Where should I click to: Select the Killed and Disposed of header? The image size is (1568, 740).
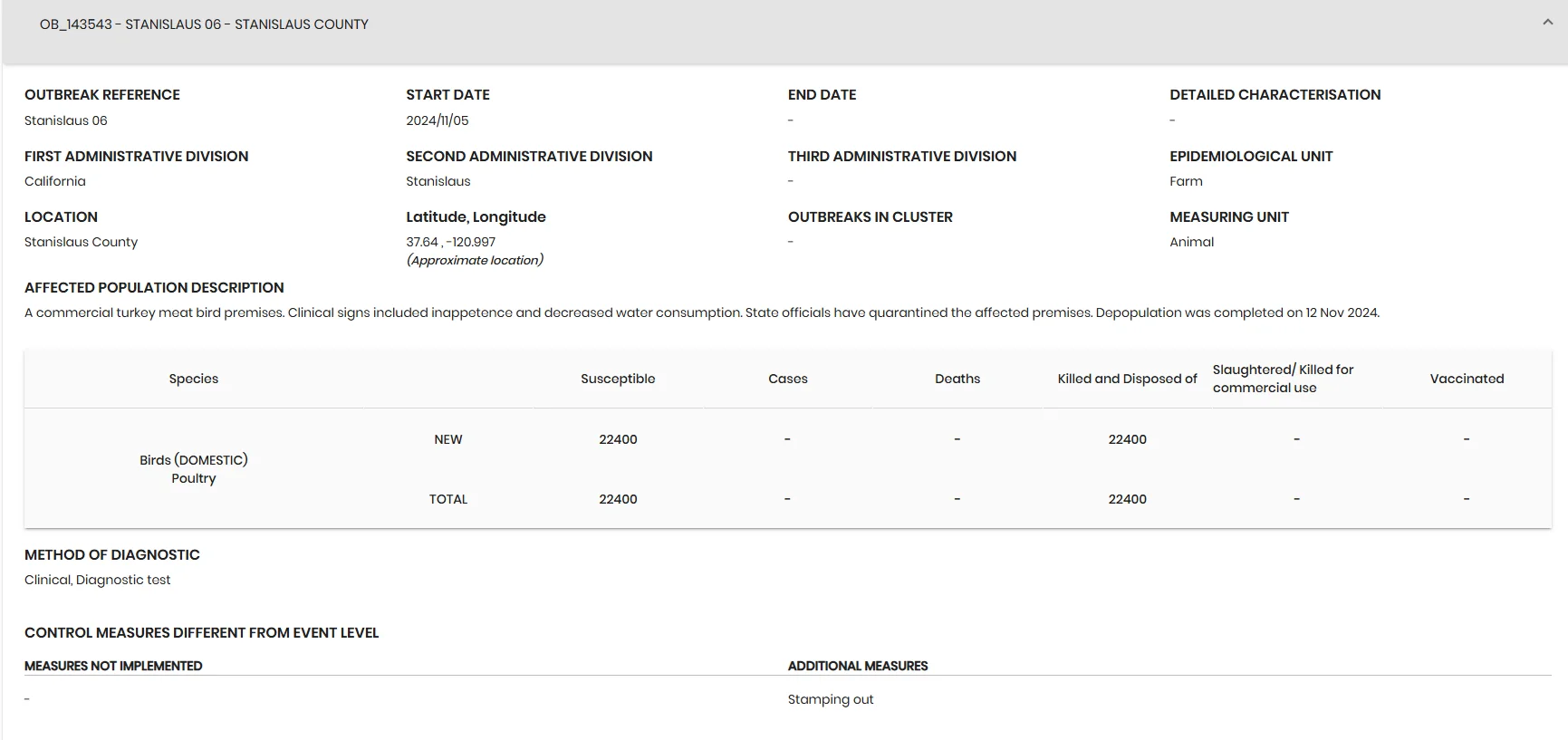pyautogui.click(x=1127, y=379)
